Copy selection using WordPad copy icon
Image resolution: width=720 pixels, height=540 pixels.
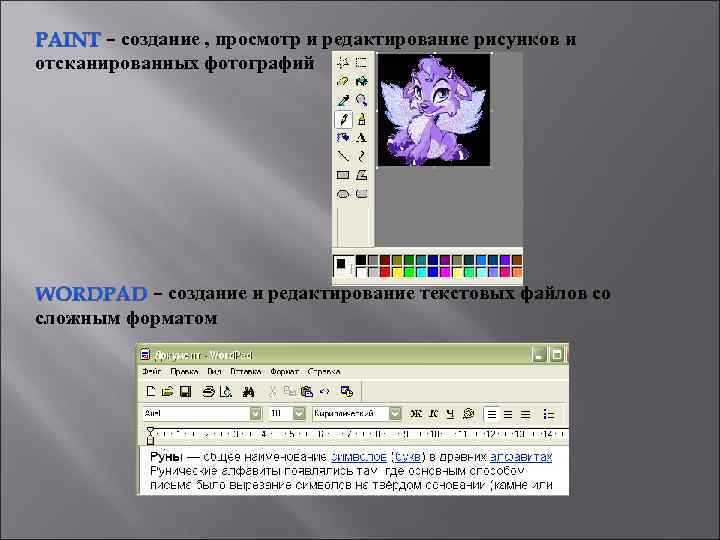(x=290, y=391)
